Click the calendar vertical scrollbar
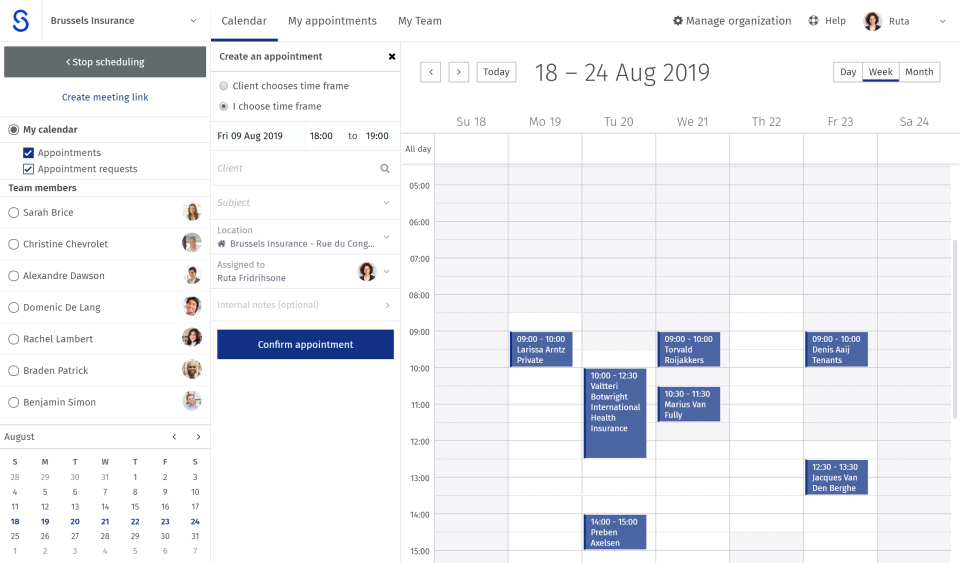The height and width of the screenshot is (563, 960). tap(954, 329)
